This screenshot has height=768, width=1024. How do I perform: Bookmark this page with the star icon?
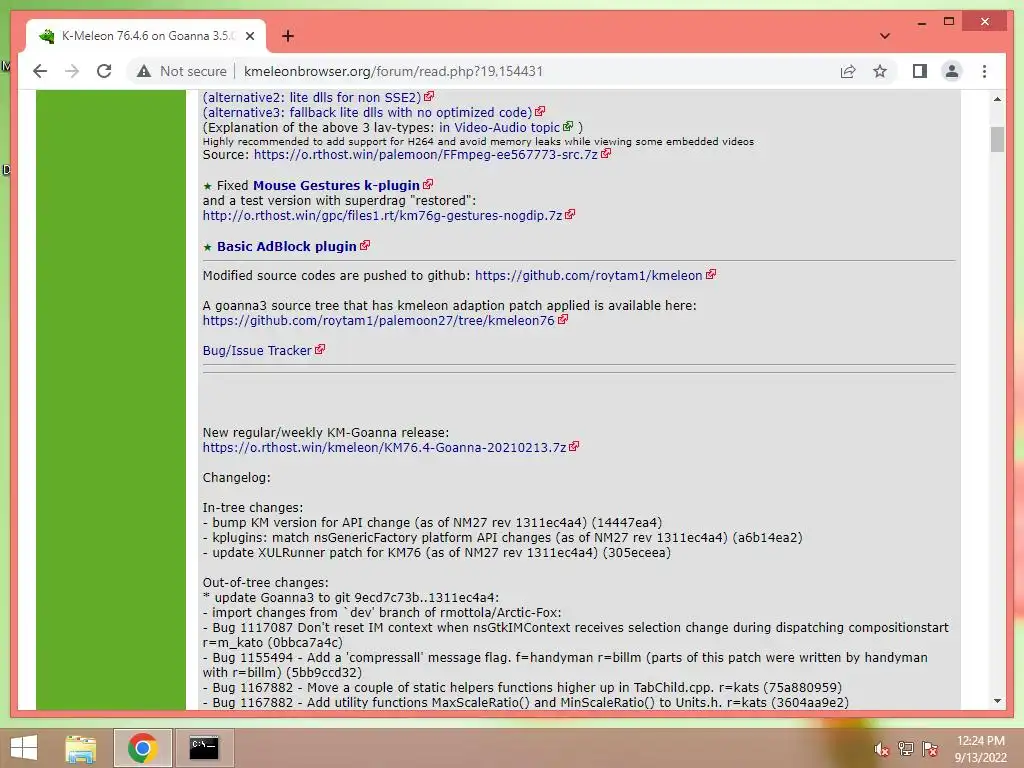coord(880,71)
